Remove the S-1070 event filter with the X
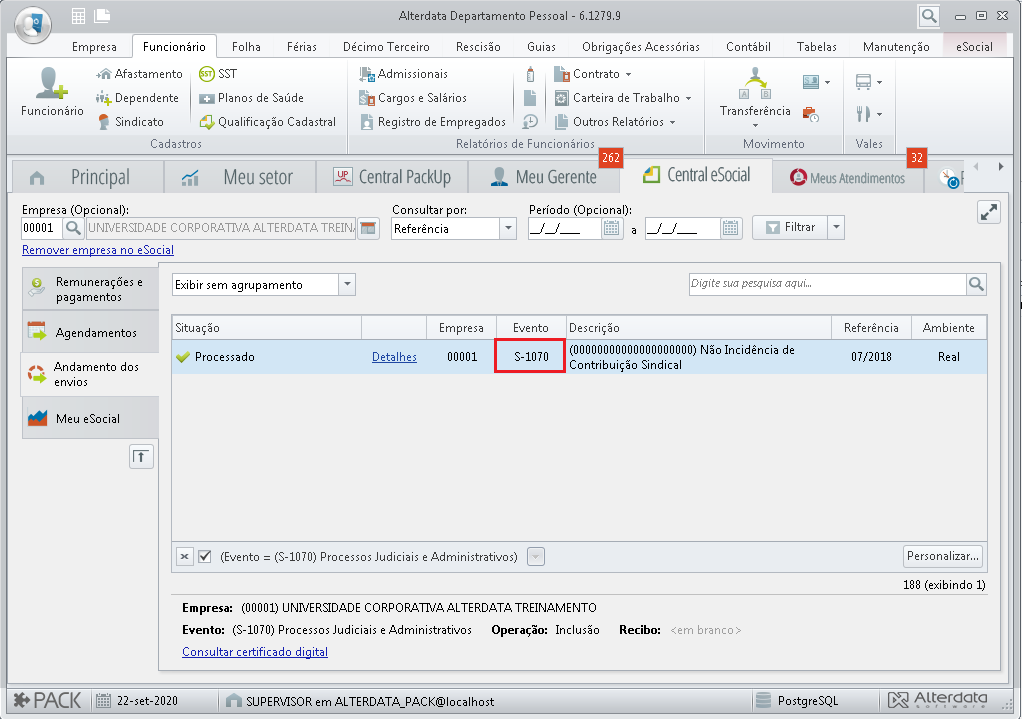 184,557
